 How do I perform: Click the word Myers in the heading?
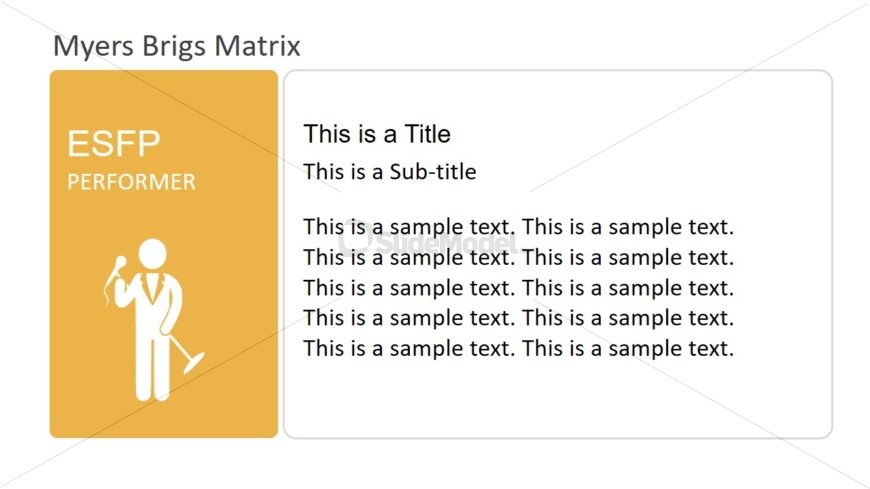(93, 46)
